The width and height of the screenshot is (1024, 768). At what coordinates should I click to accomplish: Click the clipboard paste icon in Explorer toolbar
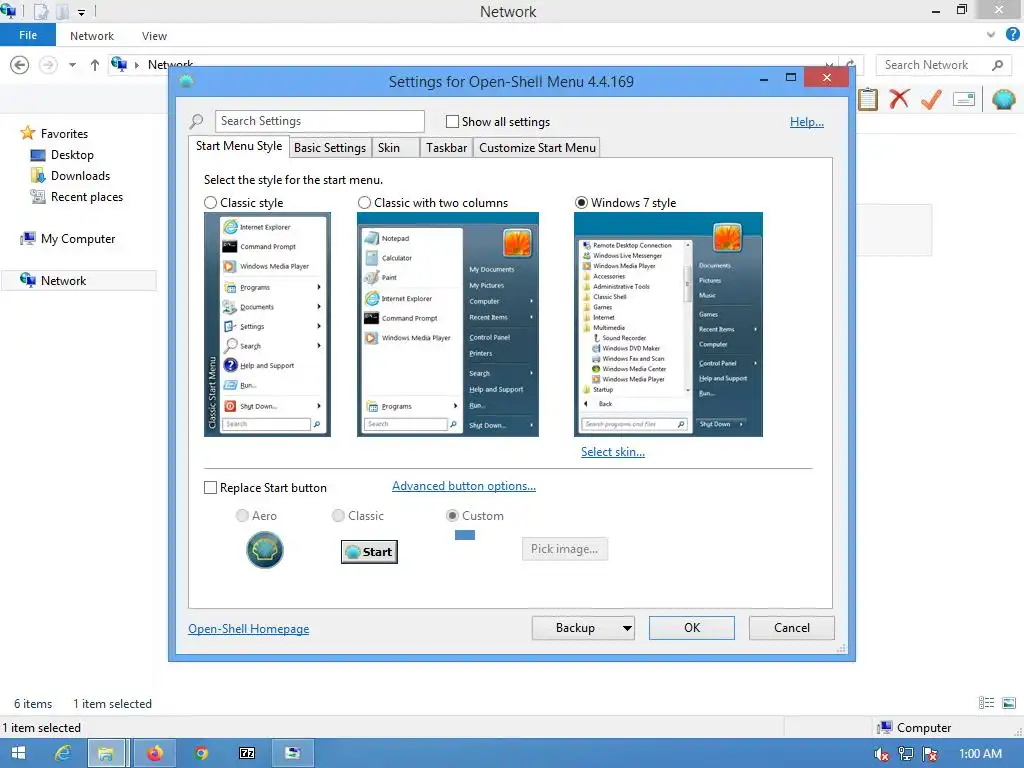click(868, 99)
